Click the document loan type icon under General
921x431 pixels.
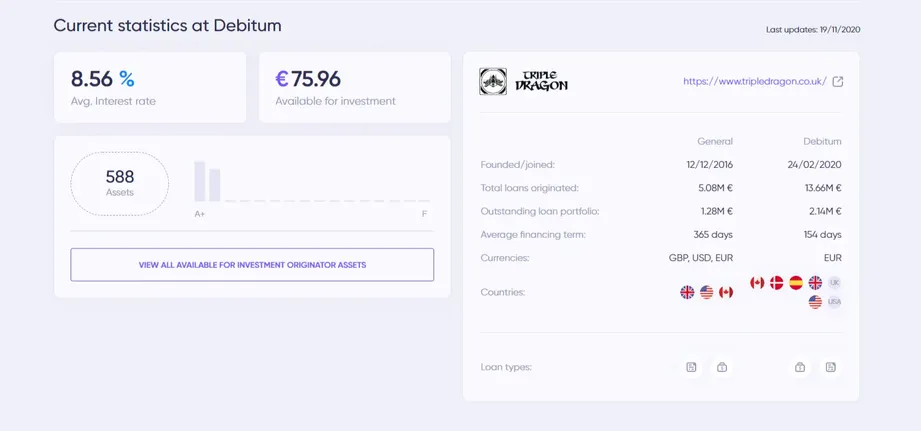[691, 367]
